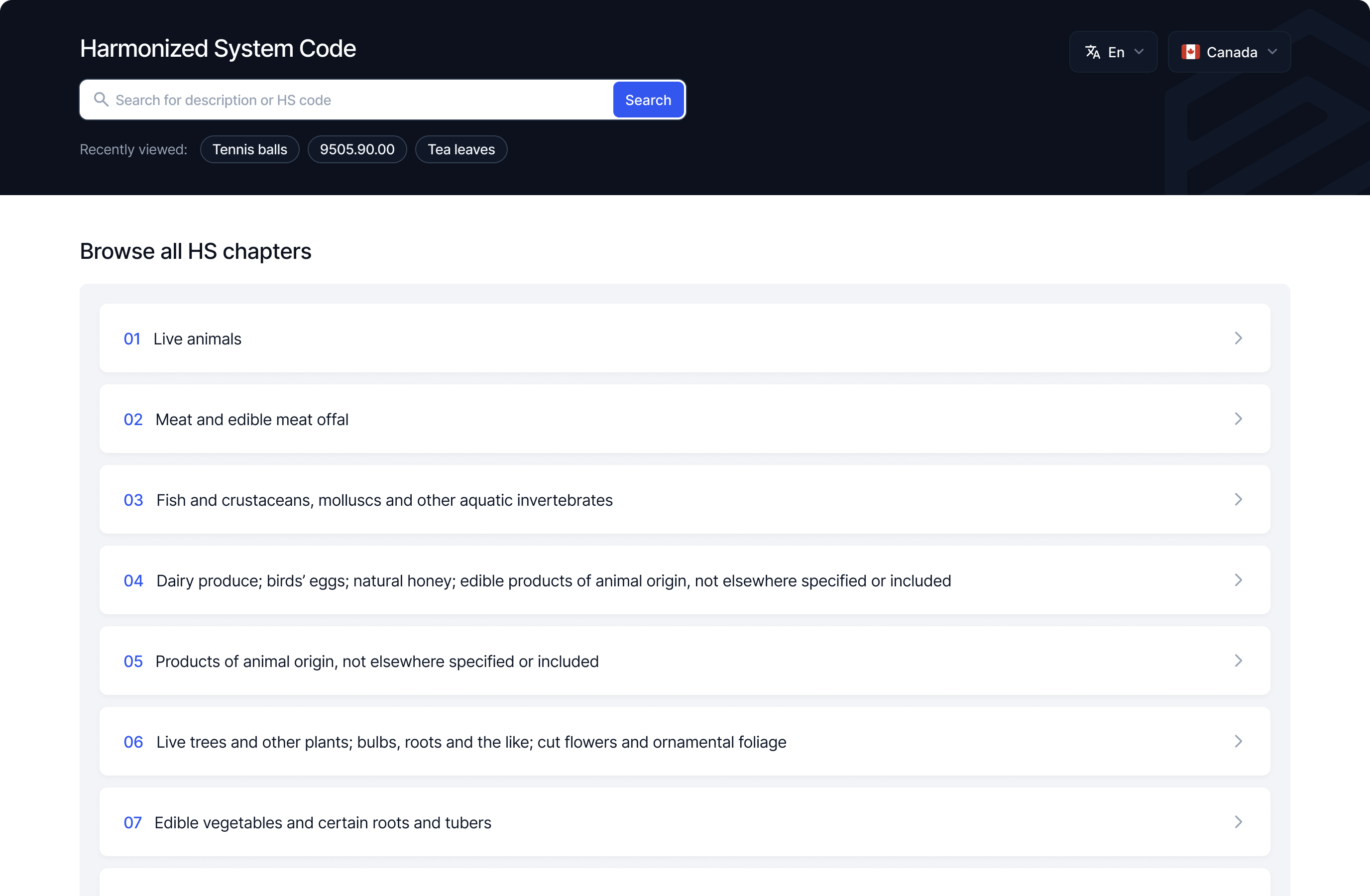This screenshot has width=1370, height=896.
Task: Select the 9505.90.00 recently viewed chip
Action: tap(357, 149)
